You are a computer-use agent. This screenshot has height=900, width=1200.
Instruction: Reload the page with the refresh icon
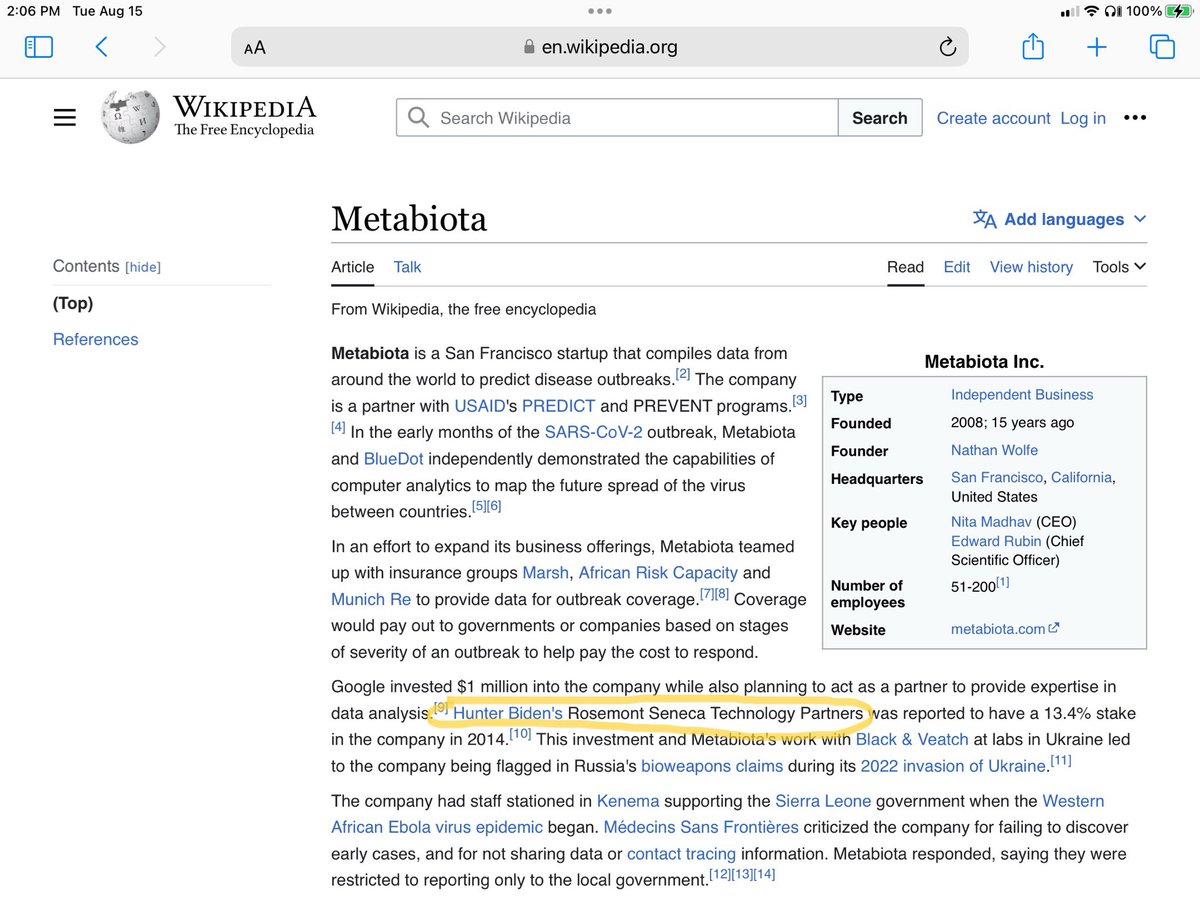(947, 47)
